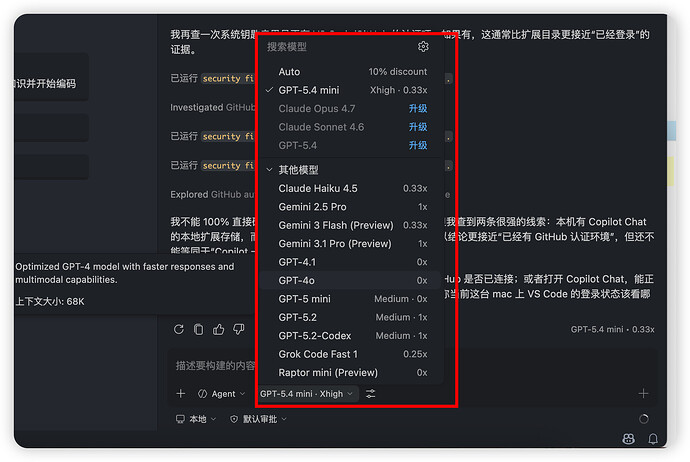
Task: Click the 'Investigated GitHub' step text
Action: pos(213,107)
